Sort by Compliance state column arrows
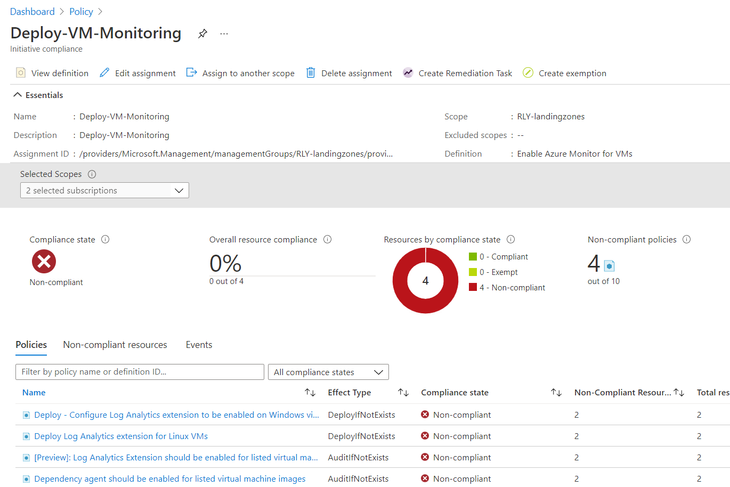Image resolution: width=730 pixels, height=487 pixels. (556, 392)
